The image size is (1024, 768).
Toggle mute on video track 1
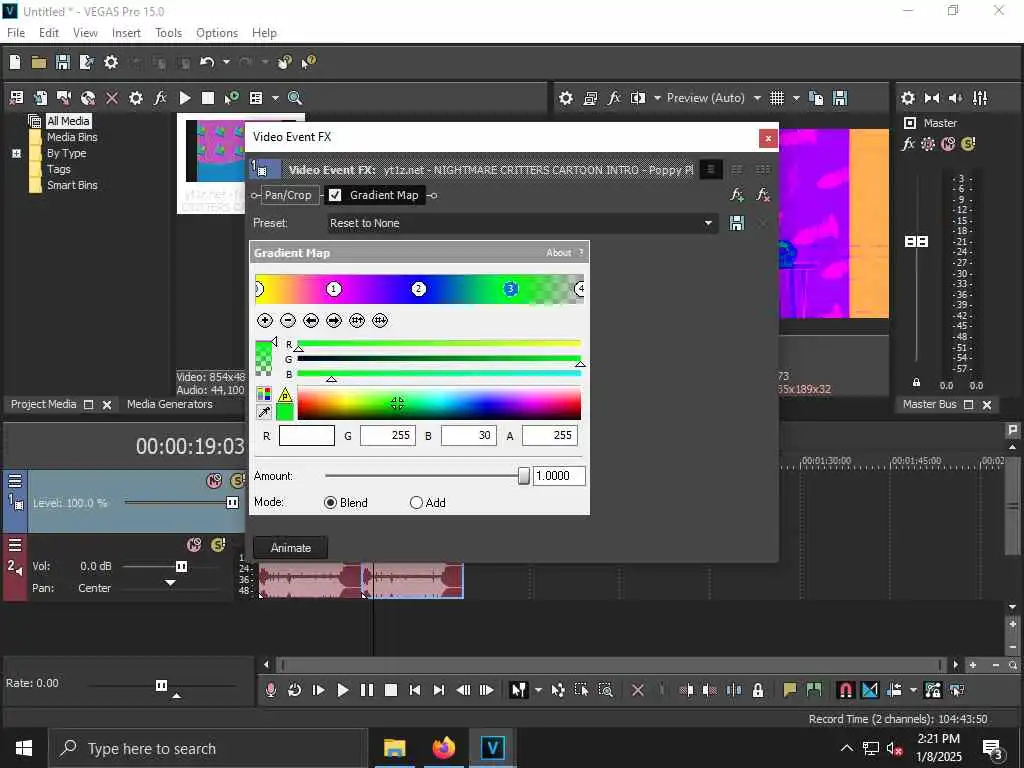(x=214, y=481)
